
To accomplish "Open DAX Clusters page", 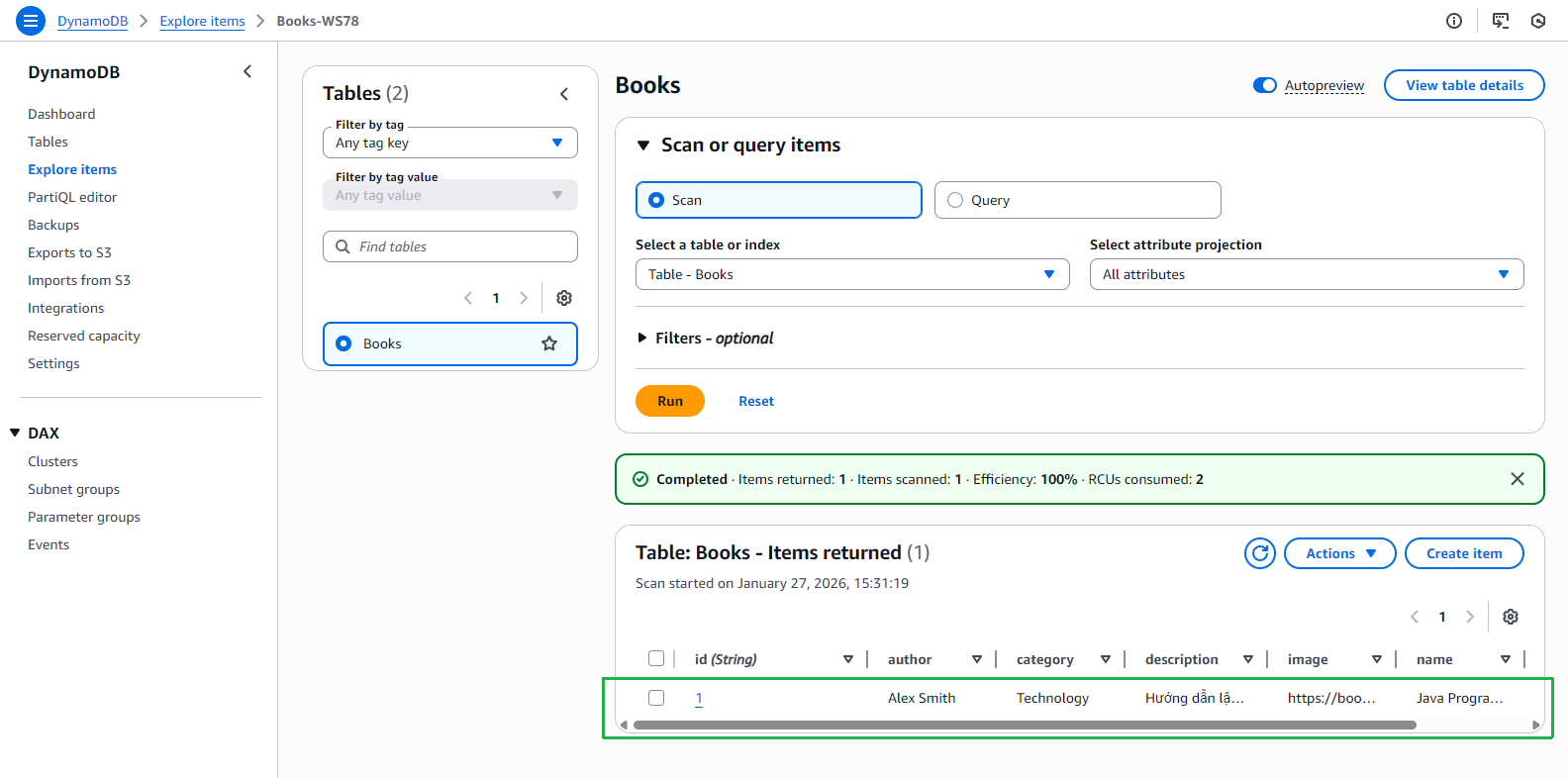I will 52,461.
